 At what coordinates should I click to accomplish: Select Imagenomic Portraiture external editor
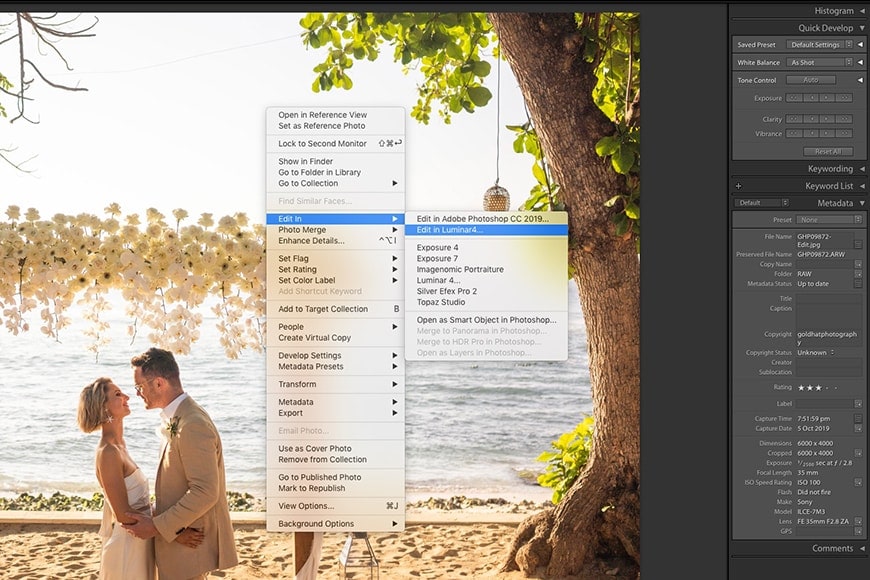[486, 269]
